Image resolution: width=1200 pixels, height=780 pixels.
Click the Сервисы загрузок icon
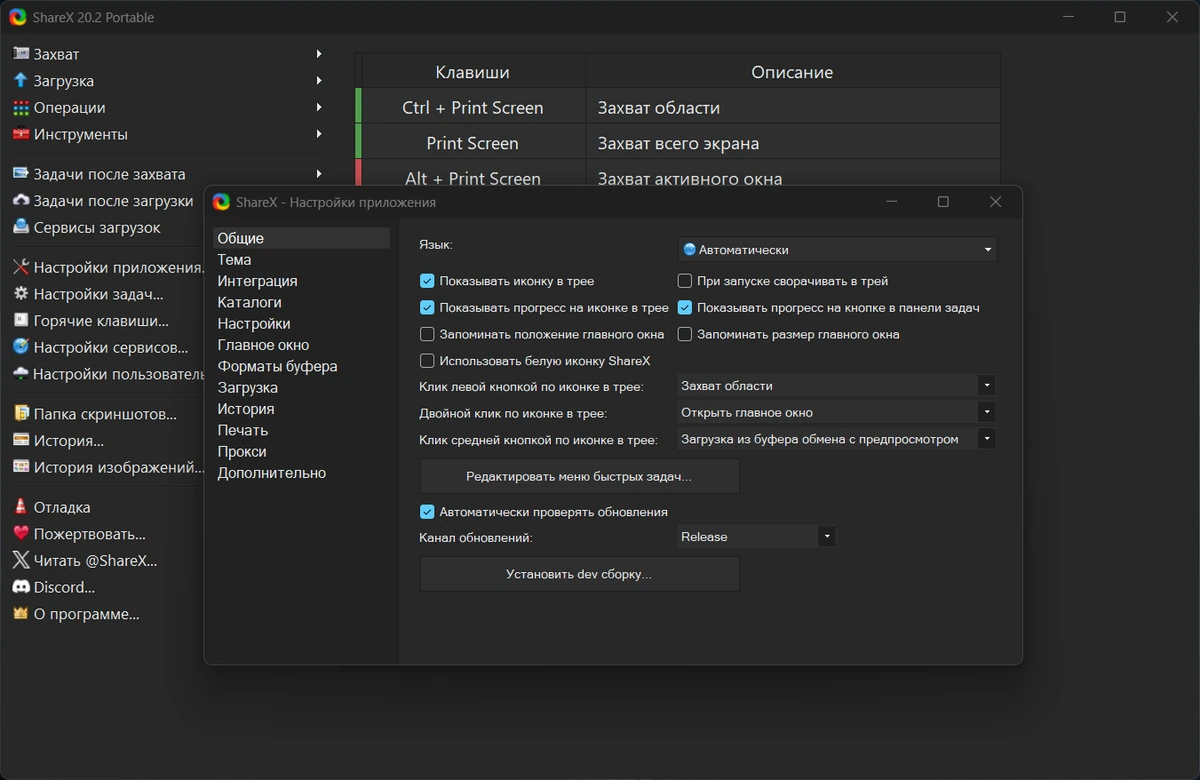click(x=20, y=227)
